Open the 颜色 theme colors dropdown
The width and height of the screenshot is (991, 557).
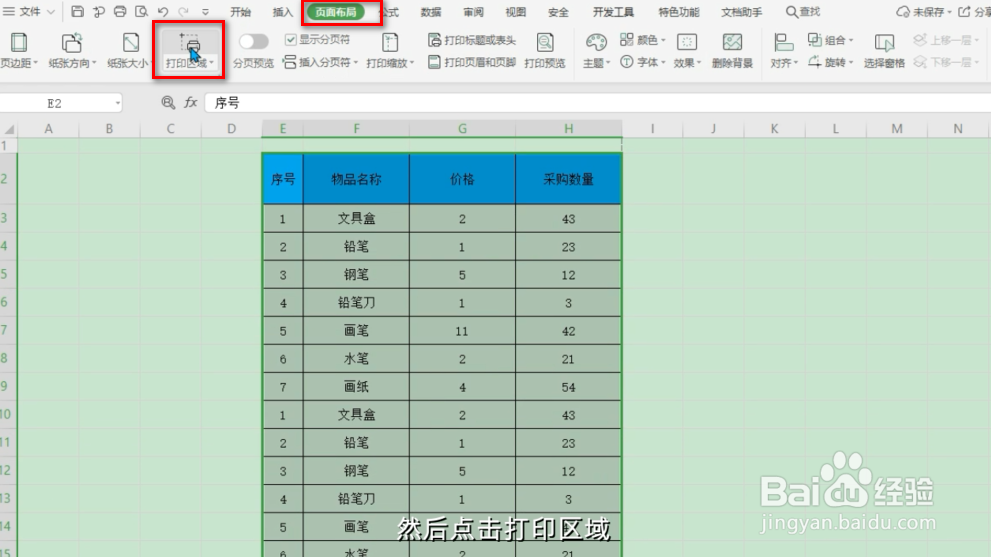pyautogui.click(x=642, y=40)
